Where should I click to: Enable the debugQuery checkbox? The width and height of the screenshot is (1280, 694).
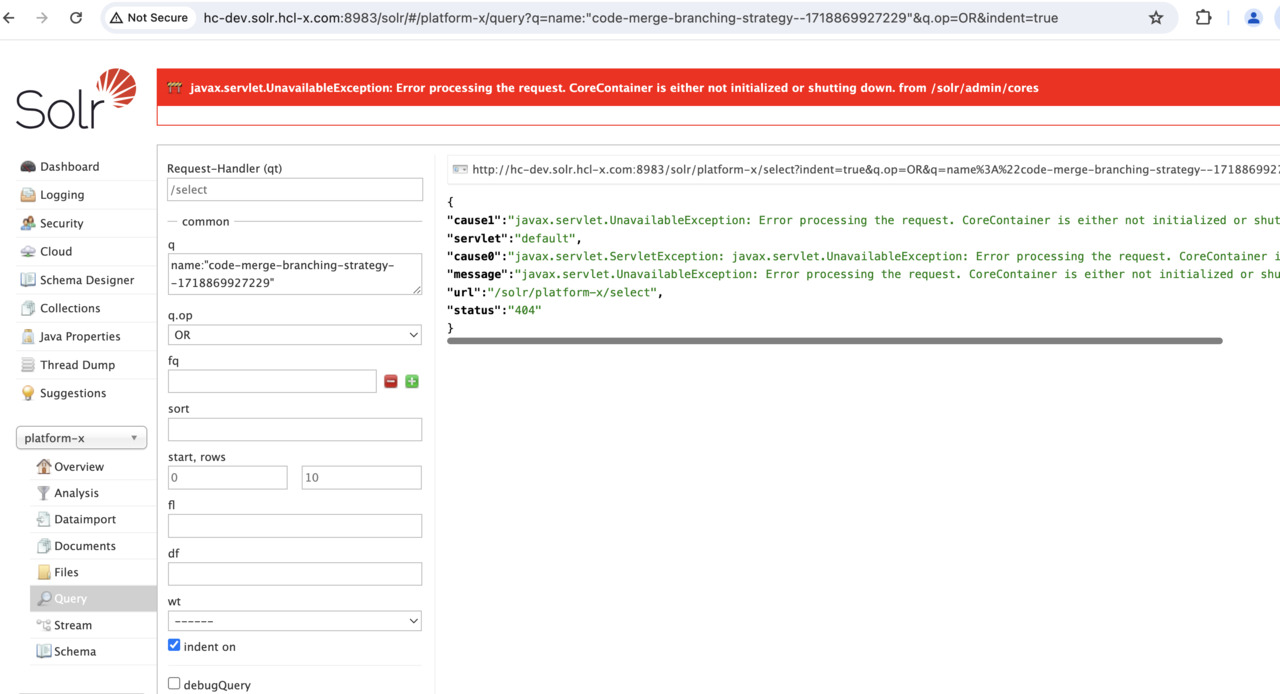coord(174,684)
